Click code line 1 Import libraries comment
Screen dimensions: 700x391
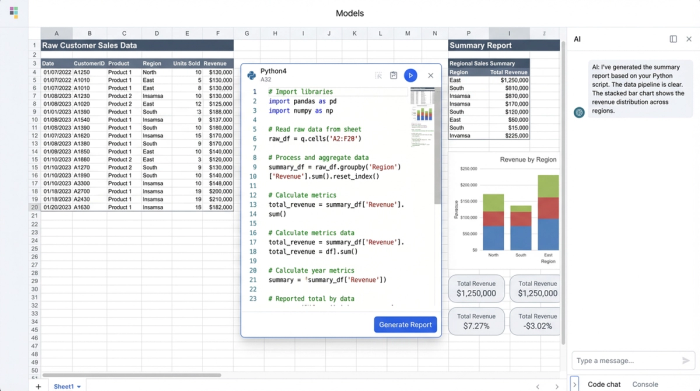click(300, 92)
